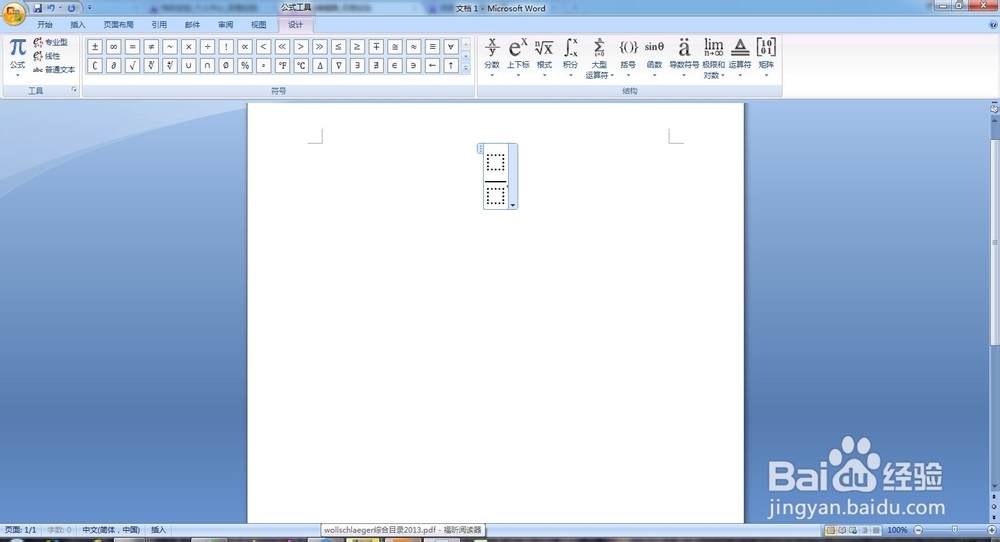This screenshot has width=1000, height=542.
Task: Select Print Layout view in status bar
Action: pyautogui.click(x=830, y=530)
